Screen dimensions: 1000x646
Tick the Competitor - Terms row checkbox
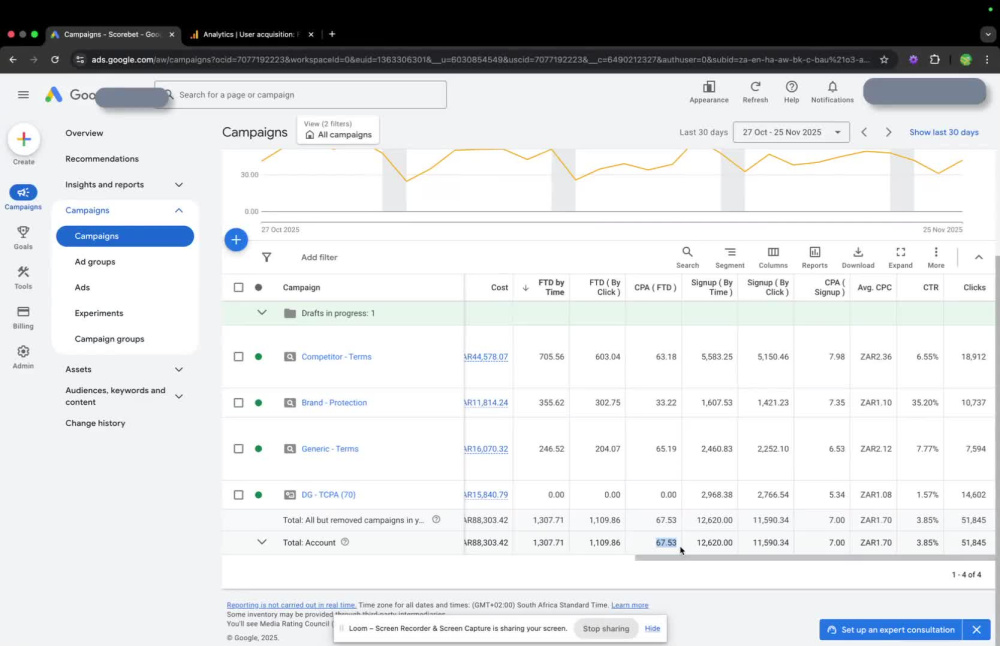click(239, 356)
